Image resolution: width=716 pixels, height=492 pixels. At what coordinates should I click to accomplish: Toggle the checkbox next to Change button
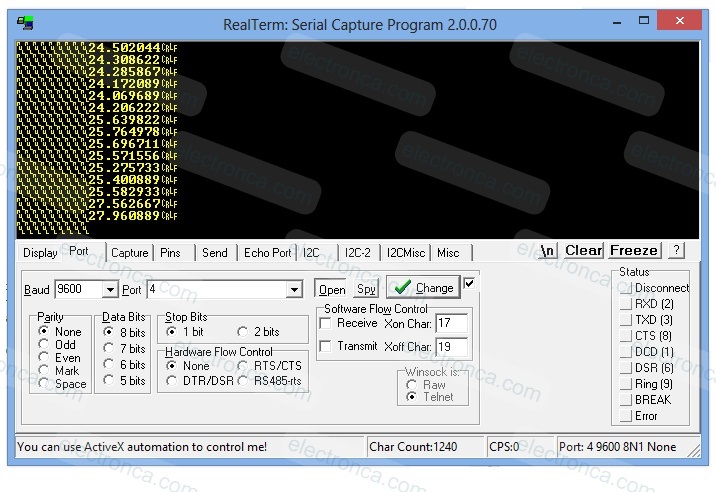[x=469, y=284]
